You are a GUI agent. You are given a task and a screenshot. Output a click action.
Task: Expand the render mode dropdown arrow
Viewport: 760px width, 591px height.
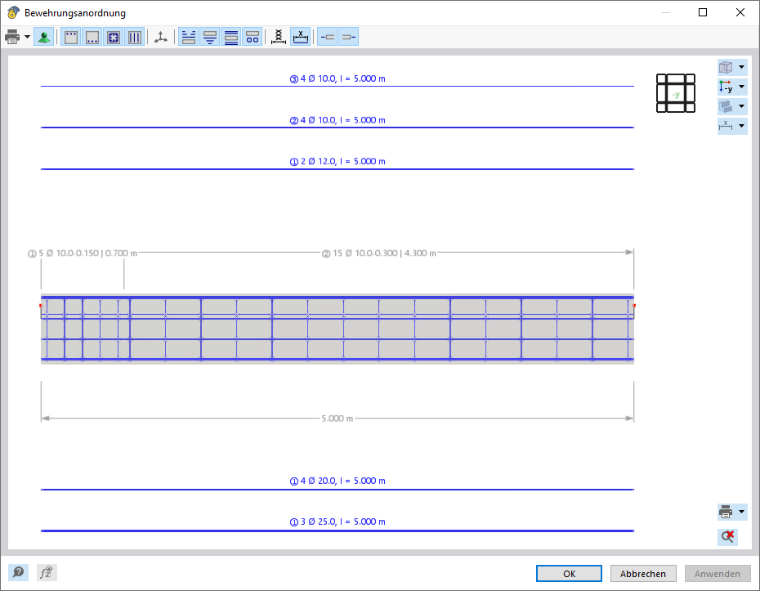[742, 106]
